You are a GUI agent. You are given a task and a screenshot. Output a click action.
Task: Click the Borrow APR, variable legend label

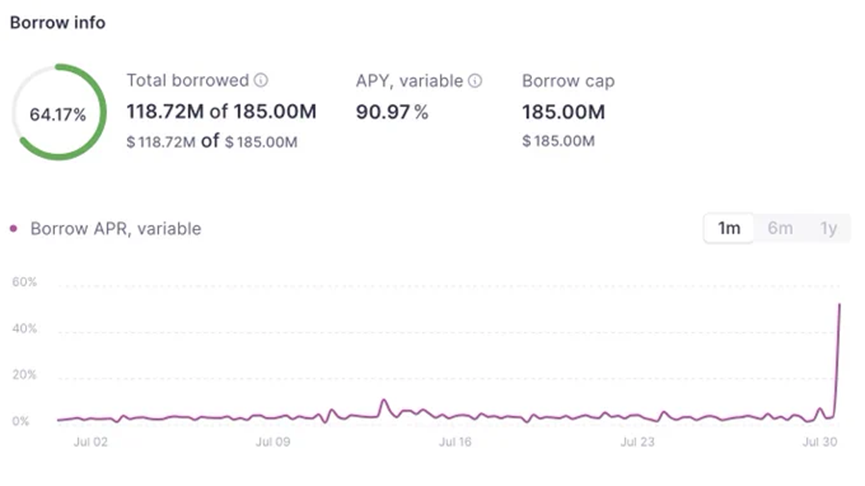(116, 228)
